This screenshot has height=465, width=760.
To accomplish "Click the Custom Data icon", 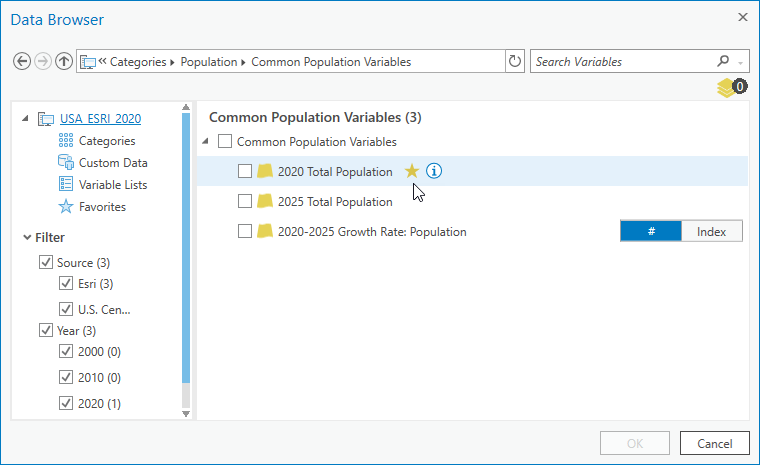I will tap(66, 162).
